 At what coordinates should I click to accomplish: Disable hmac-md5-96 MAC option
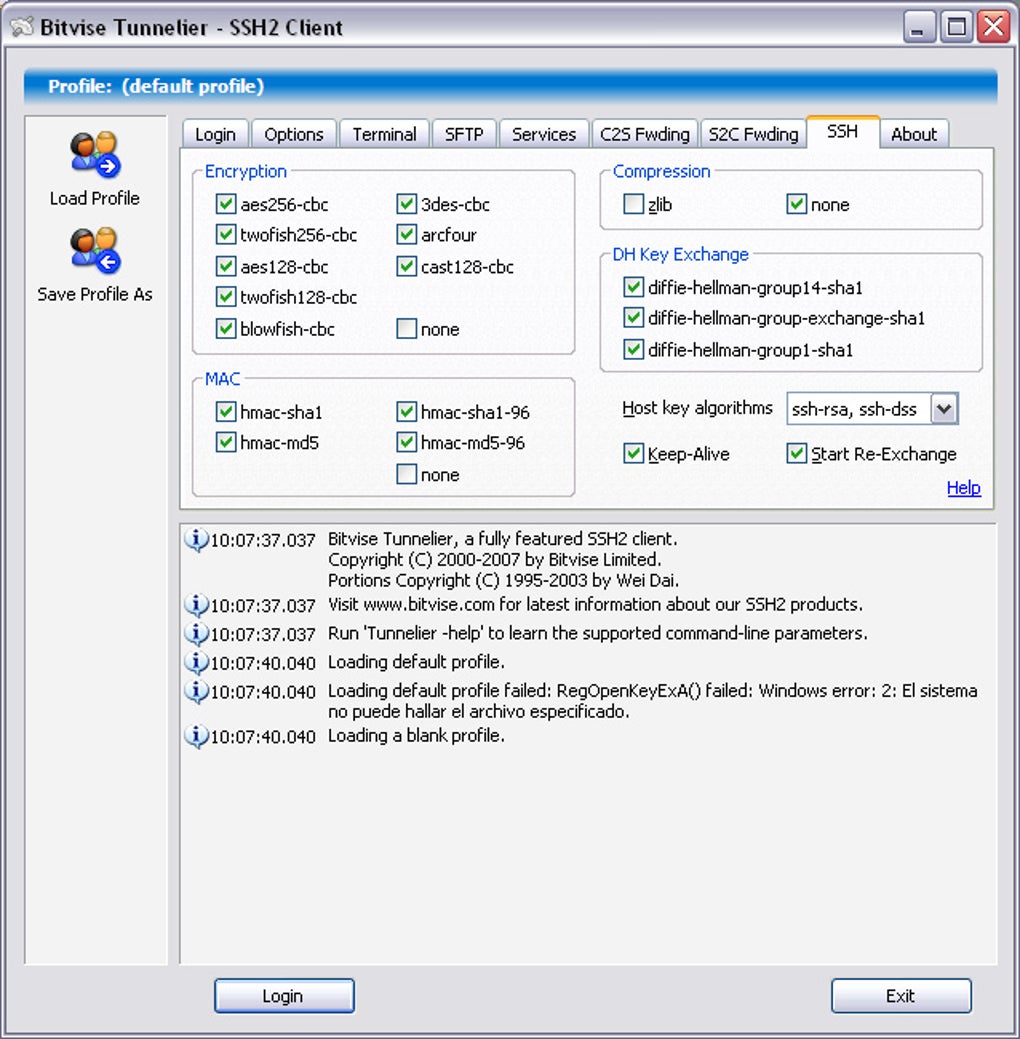click(406, 442)
